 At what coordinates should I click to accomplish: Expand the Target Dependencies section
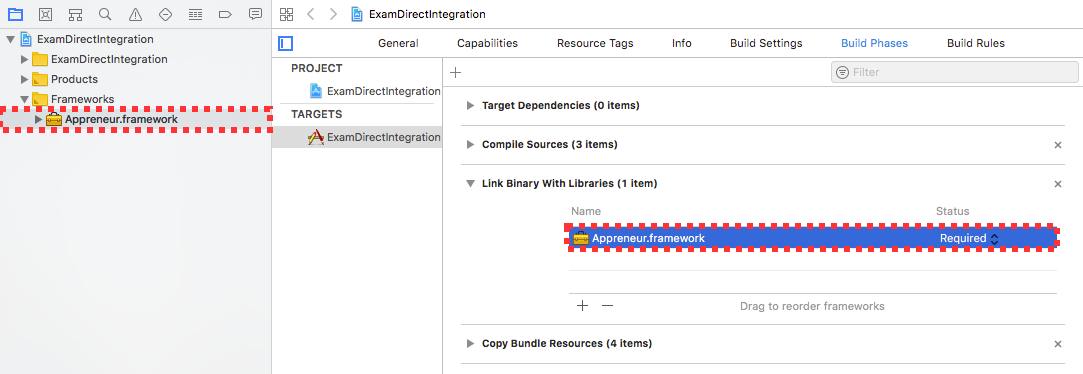[x=471, y=106]
